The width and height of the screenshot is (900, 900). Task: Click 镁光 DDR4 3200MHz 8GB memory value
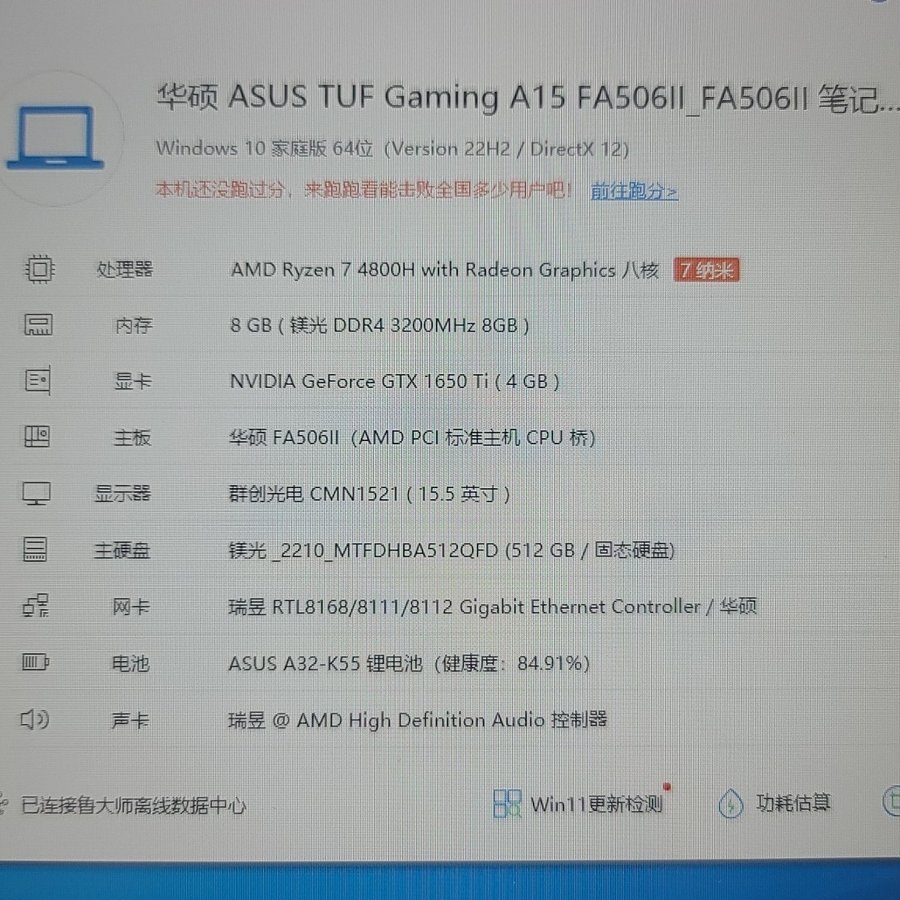pos(379,325)
